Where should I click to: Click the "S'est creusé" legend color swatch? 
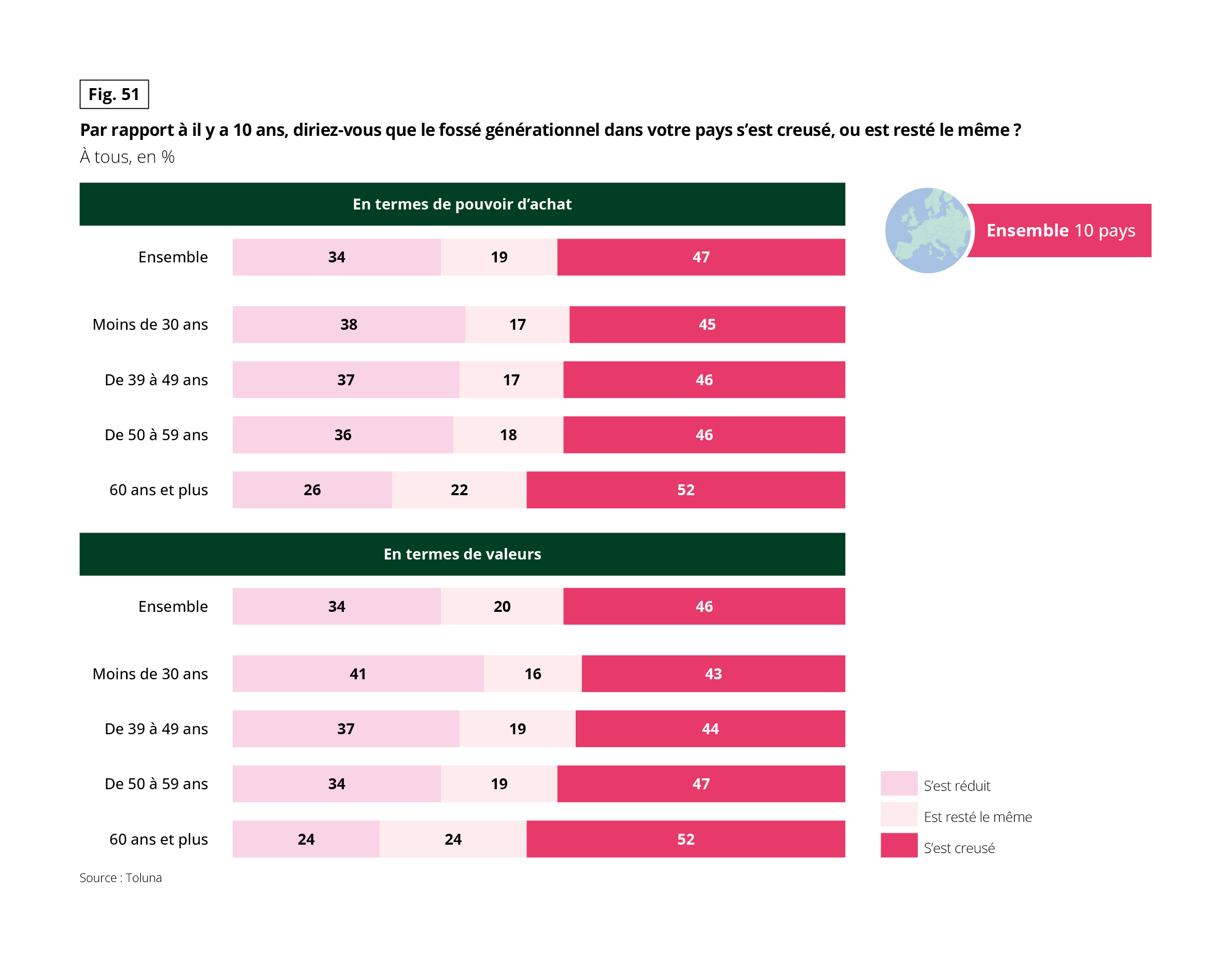[x=899, y=845]
